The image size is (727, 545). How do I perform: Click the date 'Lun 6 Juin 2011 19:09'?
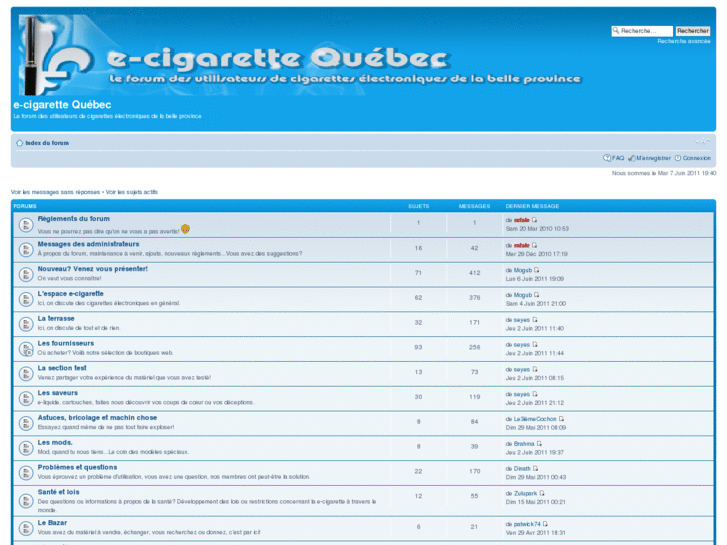535,279
